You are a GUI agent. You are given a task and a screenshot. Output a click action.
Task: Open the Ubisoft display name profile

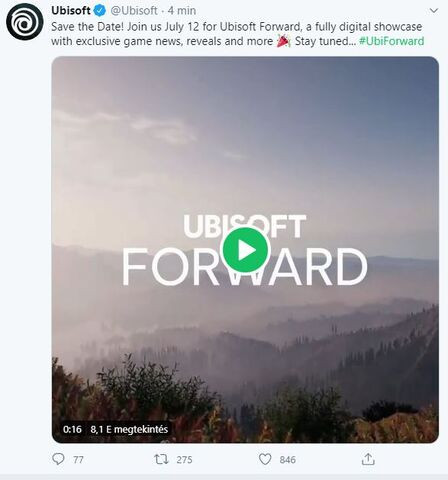(71, 11)
